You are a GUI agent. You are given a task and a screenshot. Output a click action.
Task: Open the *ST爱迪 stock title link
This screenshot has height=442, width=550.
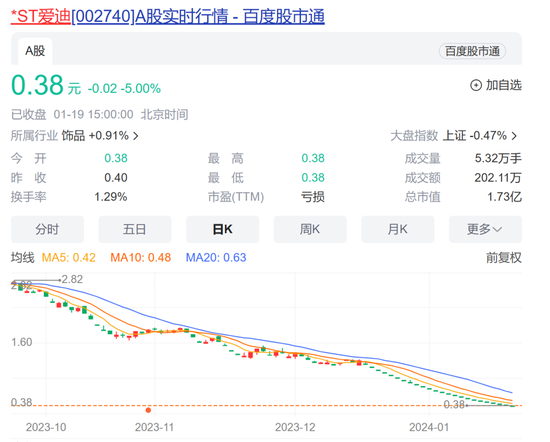click(168, 16)
